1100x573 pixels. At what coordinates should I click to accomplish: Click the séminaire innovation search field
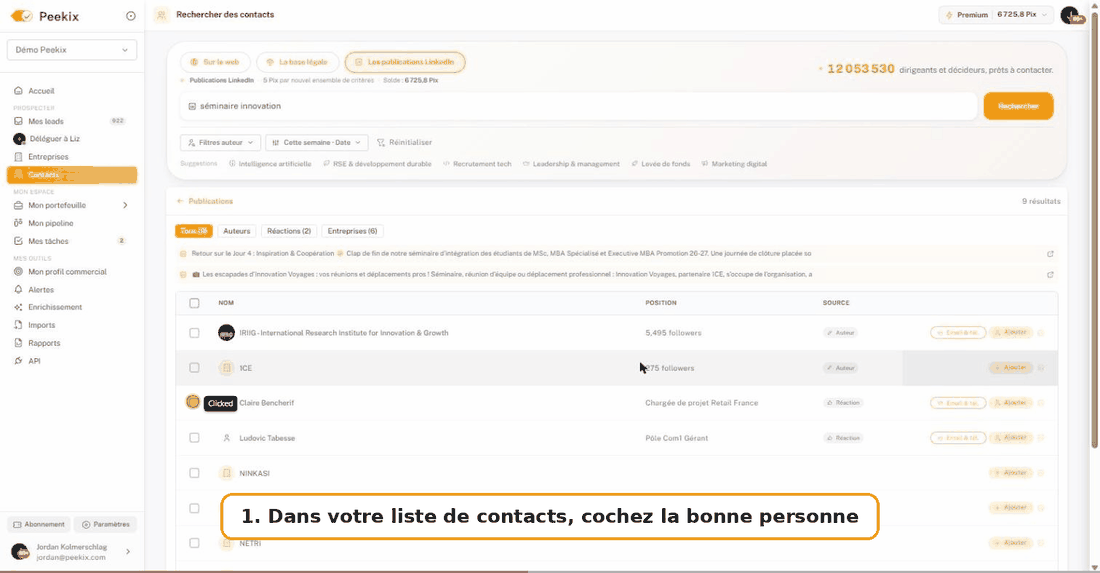pos(578,106)
